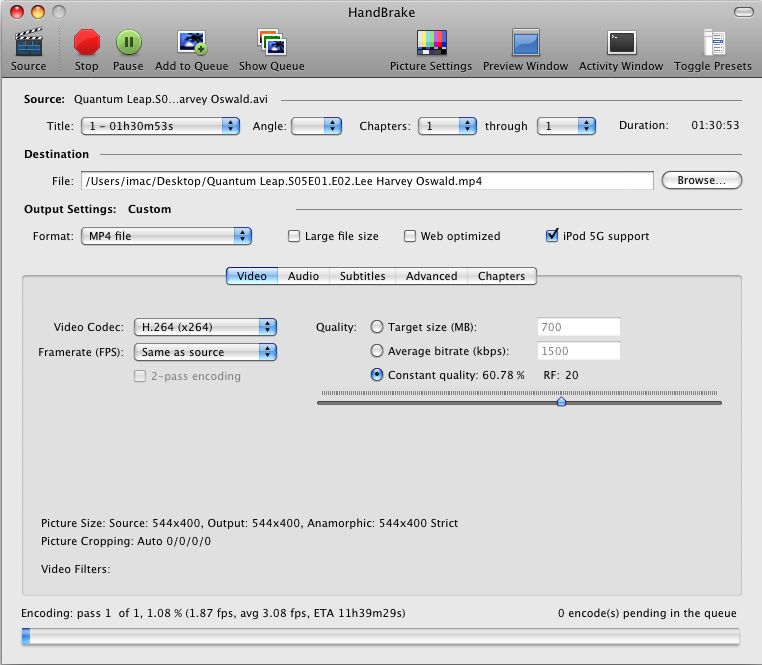This screenshot has width=762, height=665.
Task: Open the Source clapperboard icon
Action: 29,42
